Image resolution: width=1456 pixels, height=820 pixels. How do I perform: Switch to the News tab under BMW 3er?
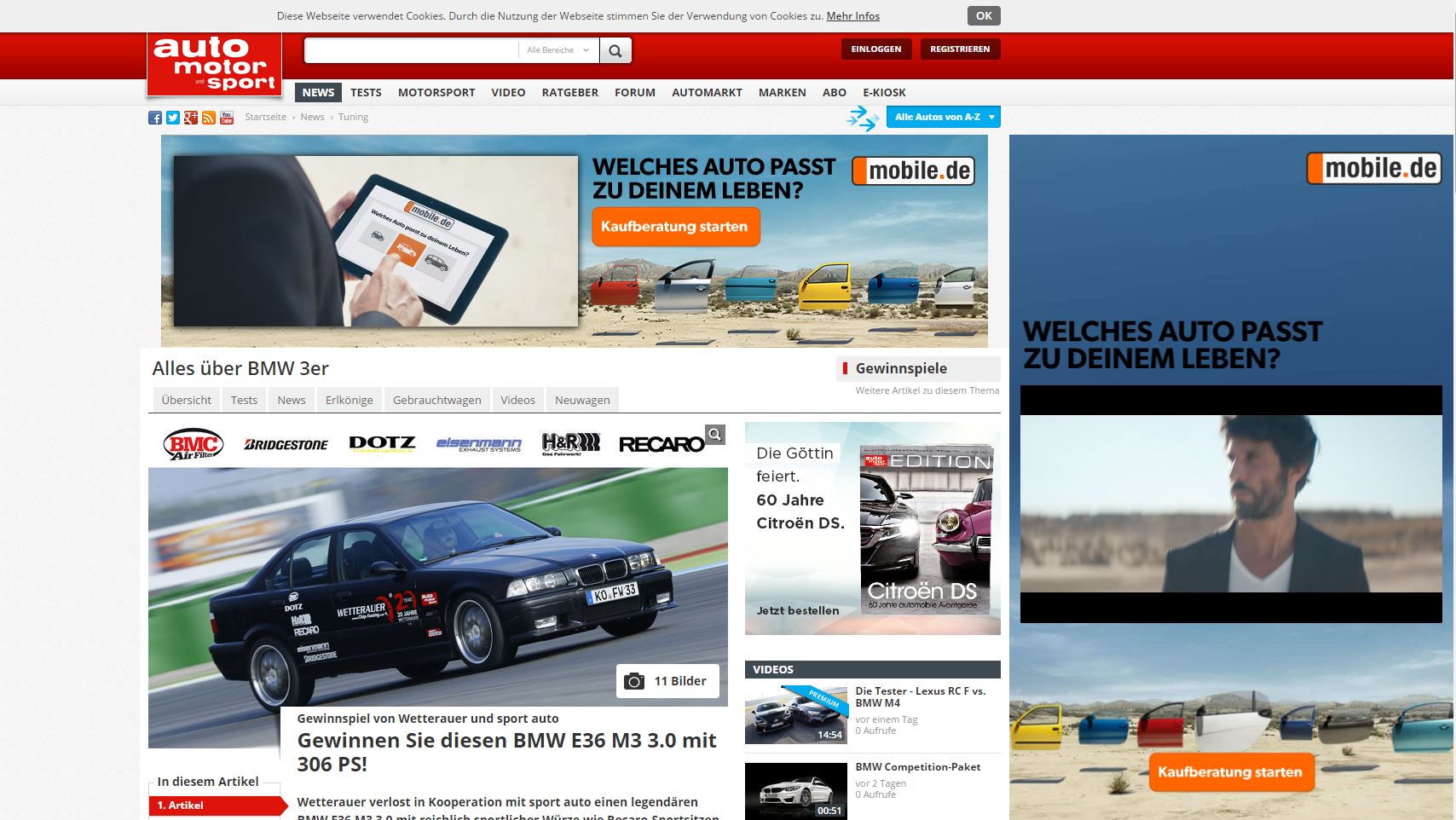(x=292, y=400)
